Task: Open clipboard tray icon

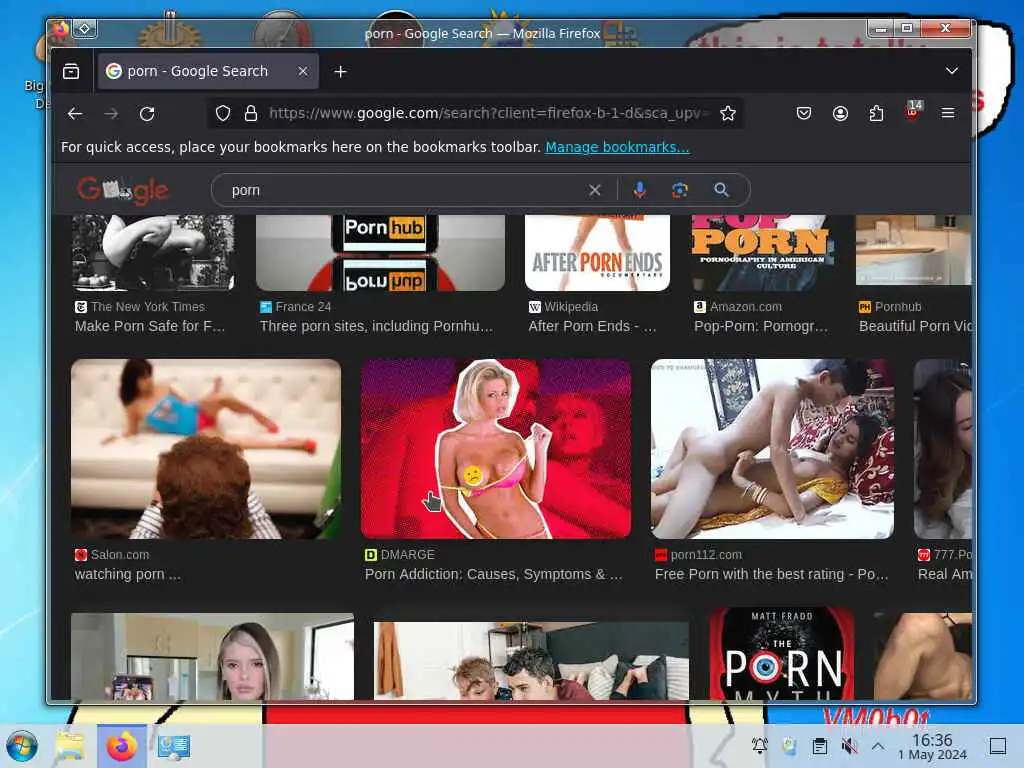Action: click(820, 746)
